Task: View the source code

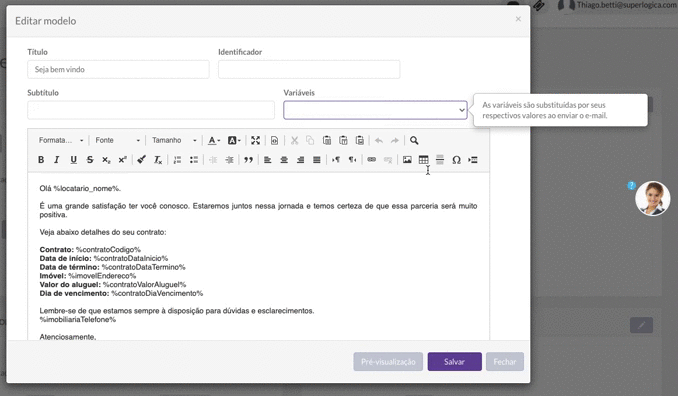Action: coord(275,140)
